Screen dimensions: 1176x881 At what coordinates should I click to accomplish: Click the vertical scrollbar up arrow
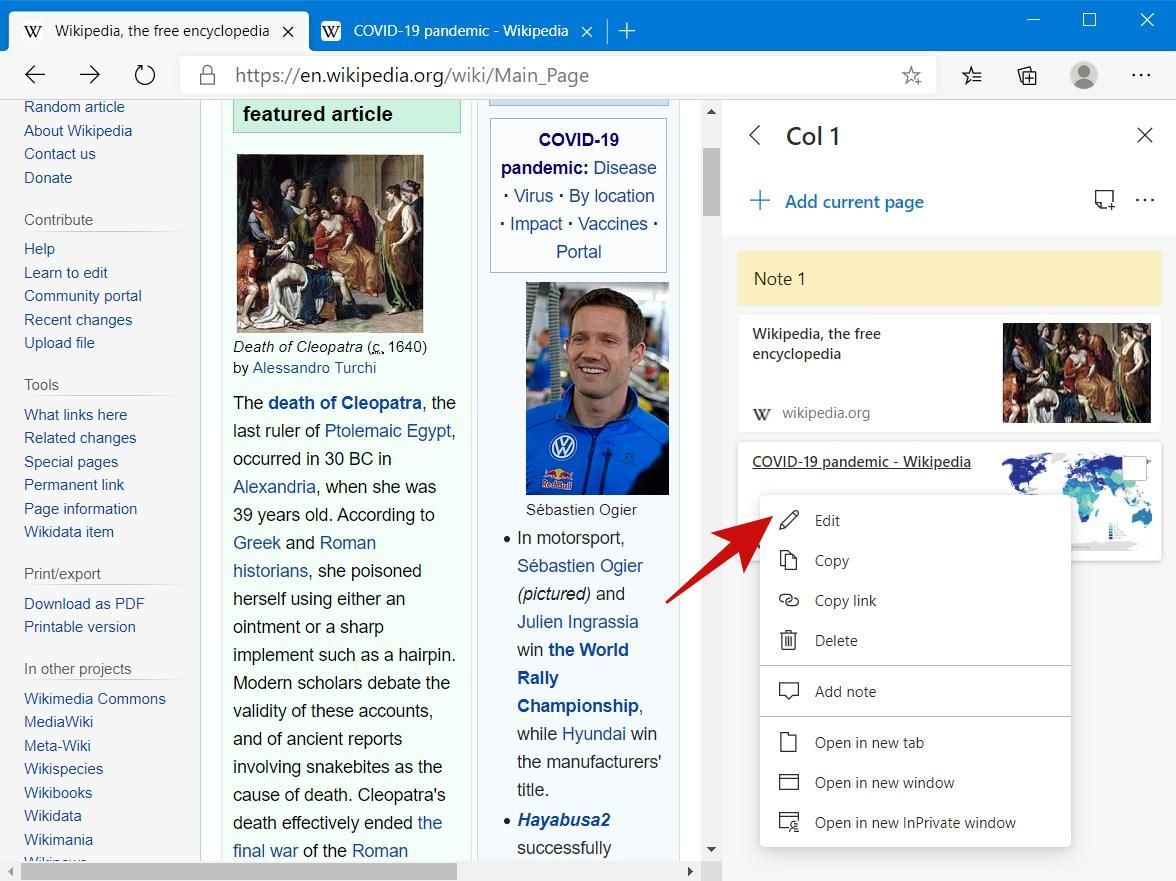[711, 112]
